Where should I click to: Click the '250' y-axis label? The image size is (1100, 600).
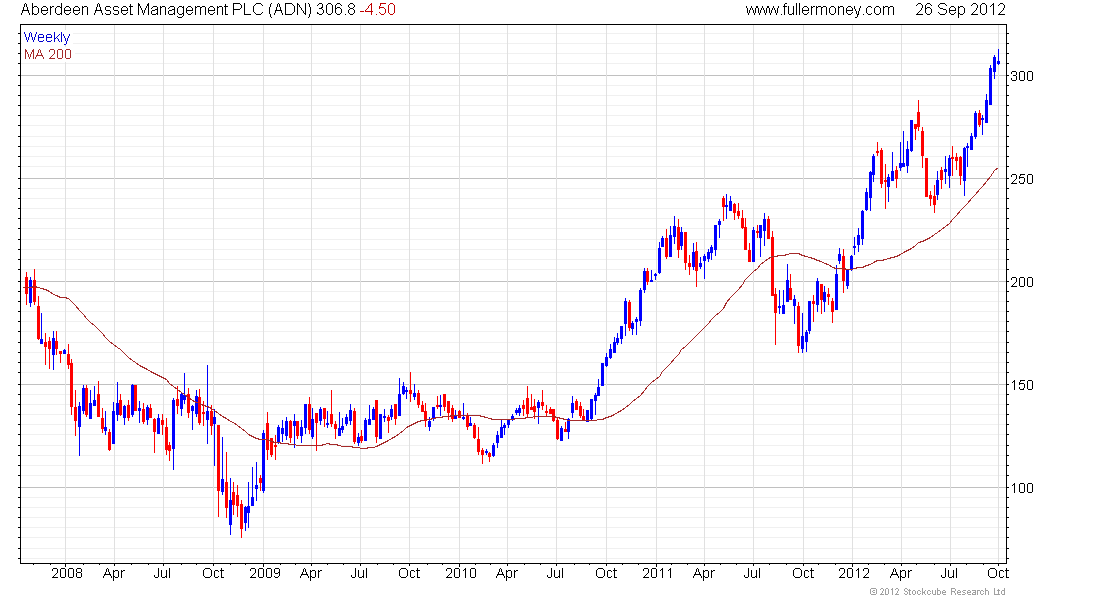[1021, 179]
